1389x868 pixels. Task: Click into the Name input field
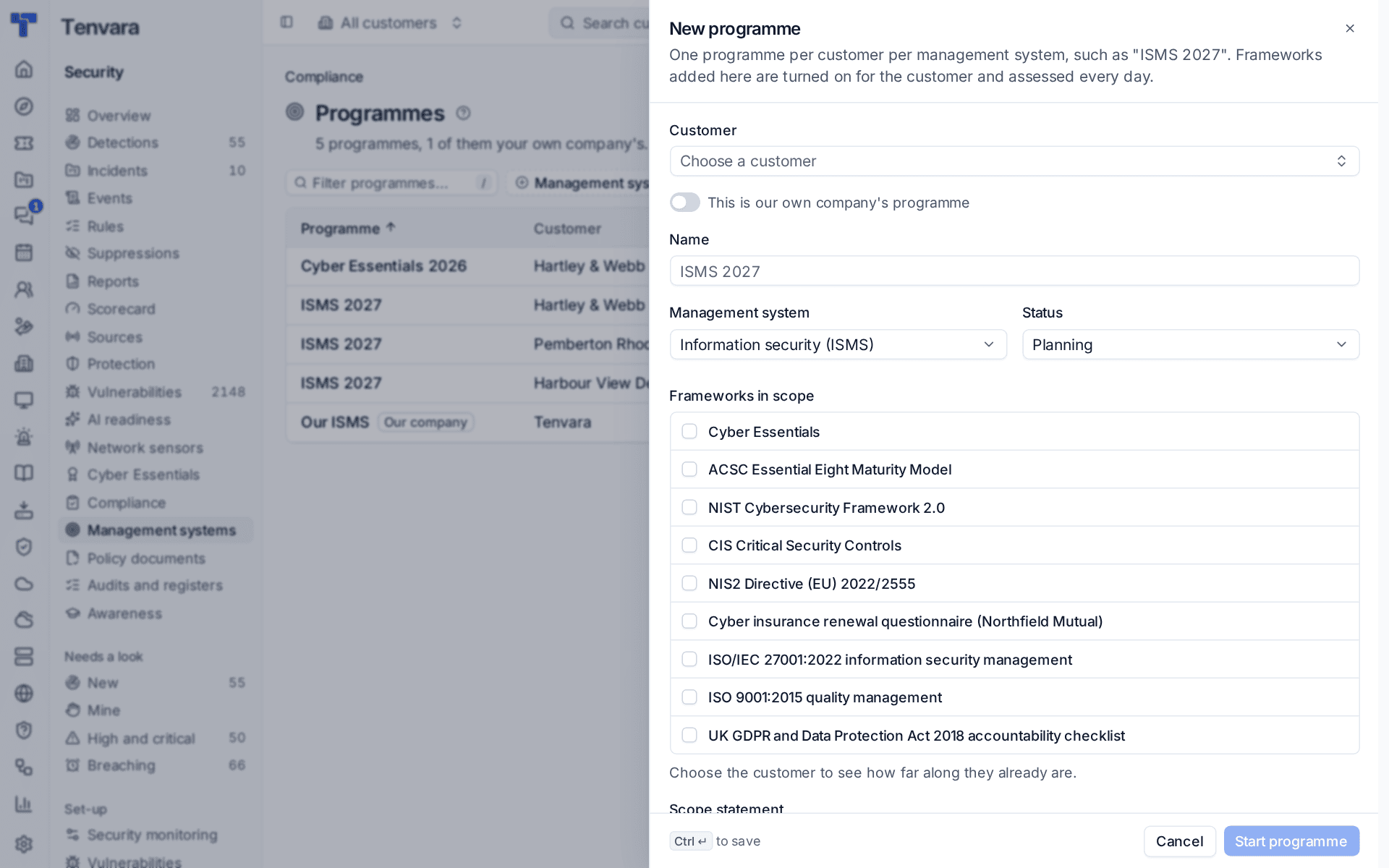pyautogui.click(x=1014, y=271)
